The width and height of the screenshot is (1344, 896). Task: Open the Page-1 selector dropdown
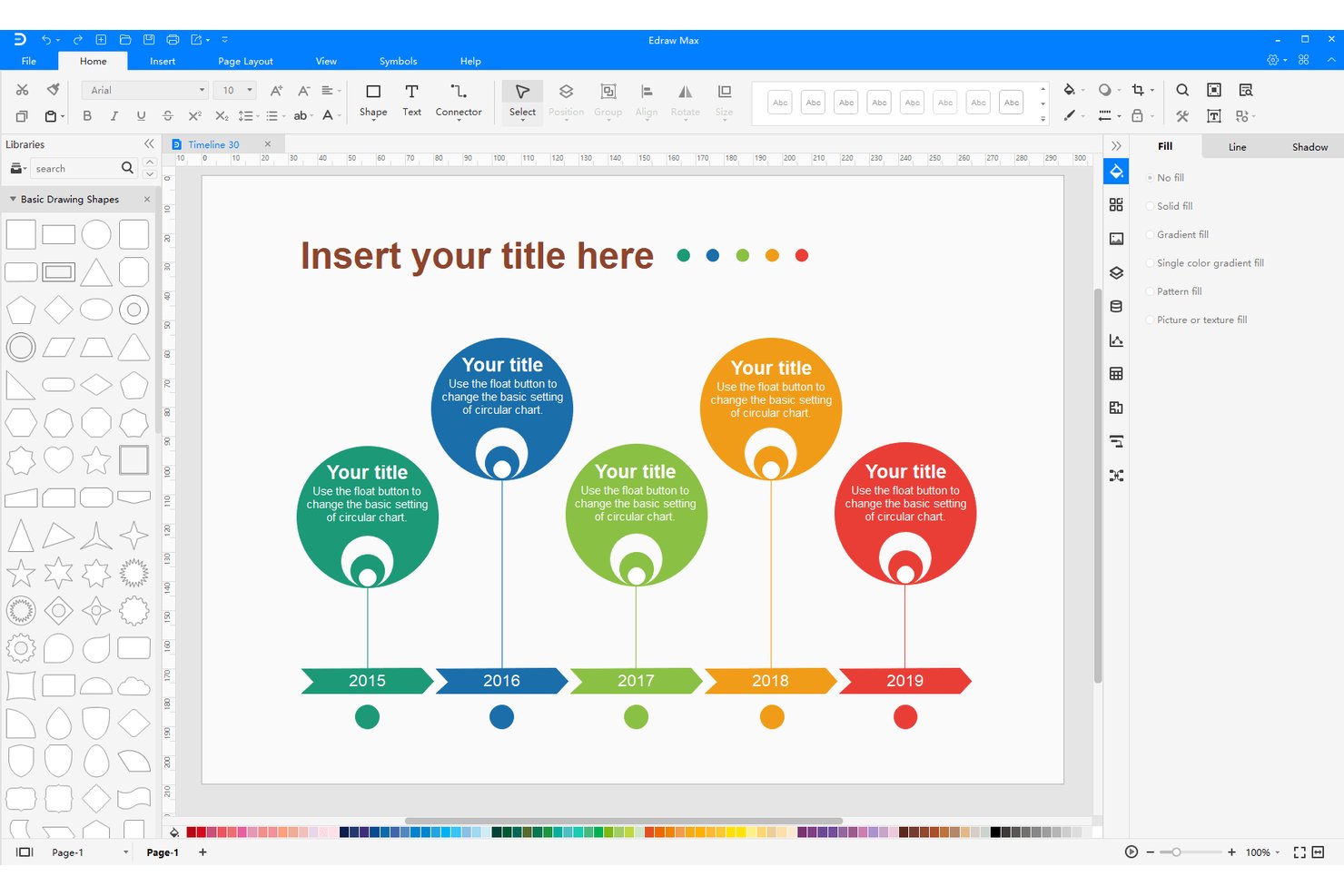[x=126, y=852]
